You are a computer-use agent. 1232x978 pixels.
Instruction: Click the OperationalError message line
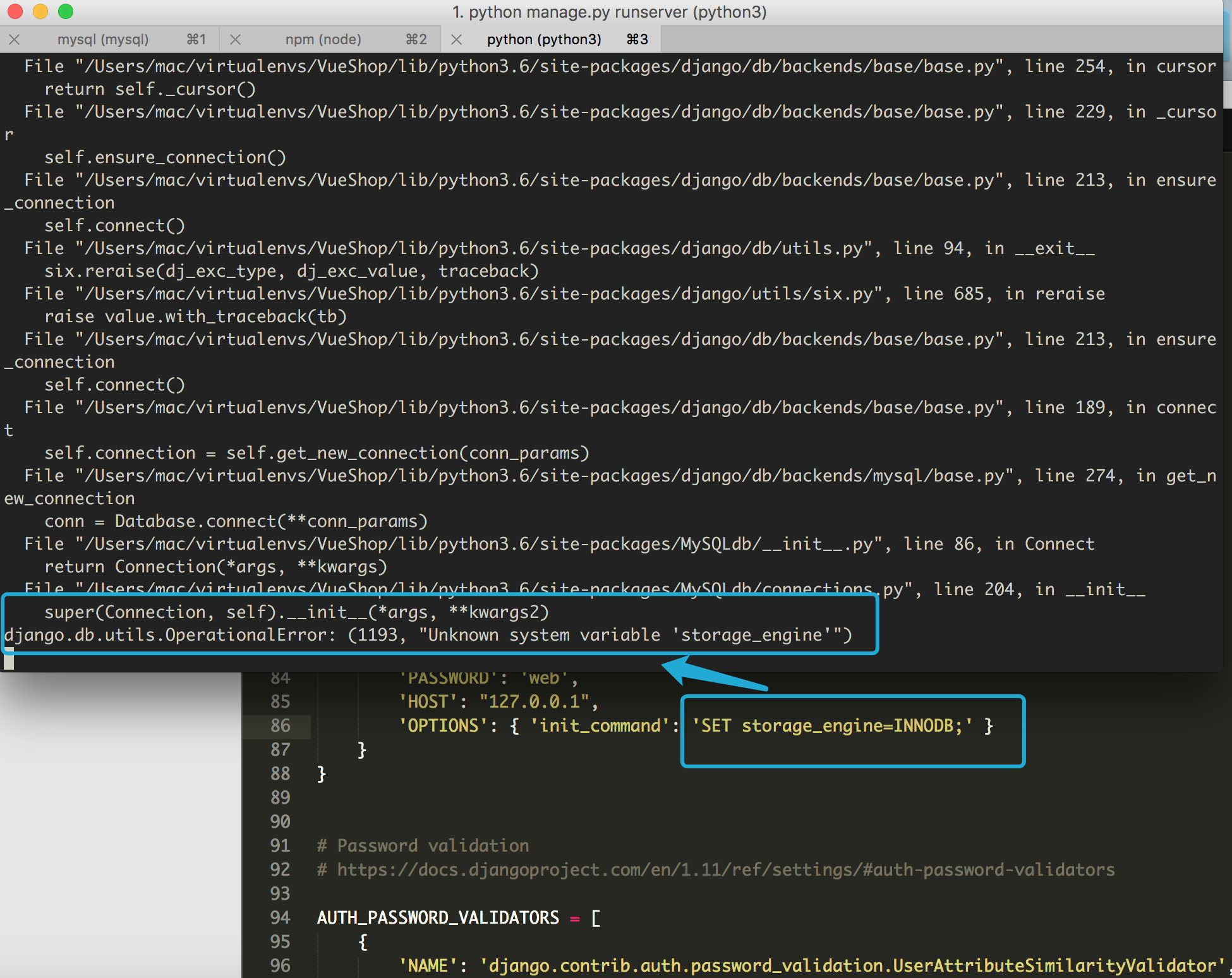[x=428, y=635]
